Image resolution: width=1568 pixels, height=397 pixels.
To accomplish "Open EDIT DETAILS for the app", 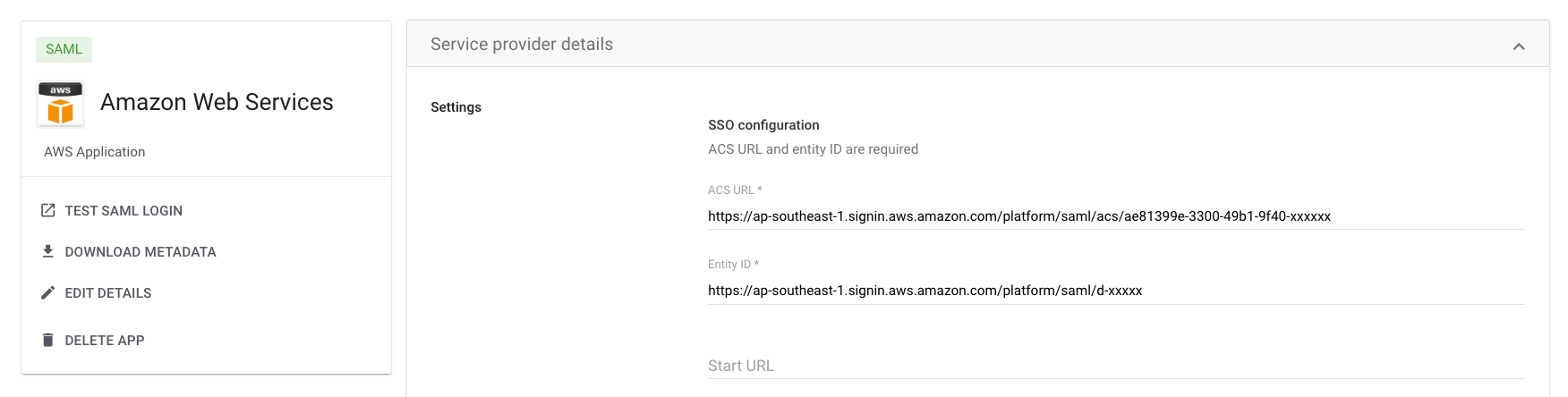I will 108,292.
